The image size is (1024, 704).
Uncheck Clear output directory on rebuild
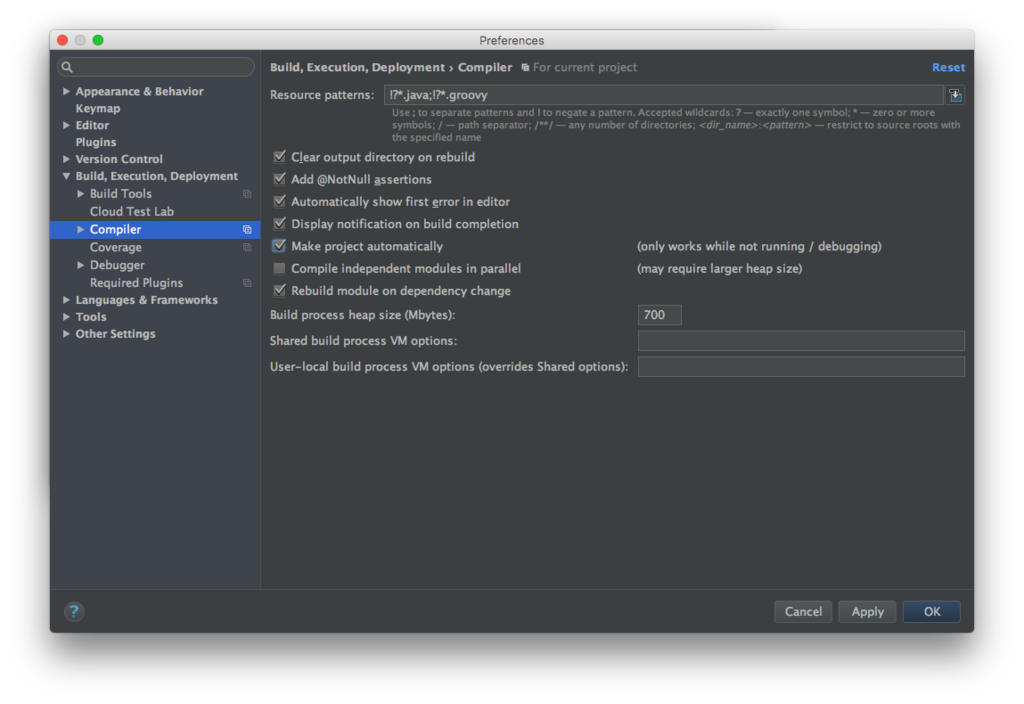point(280,157)
